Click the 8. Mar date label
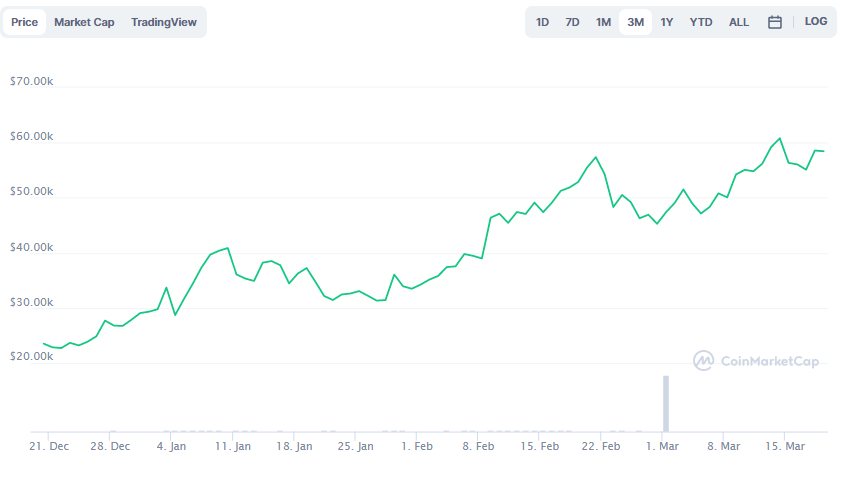Viewport: 847px width, 477px height. [x=724, y=446]
